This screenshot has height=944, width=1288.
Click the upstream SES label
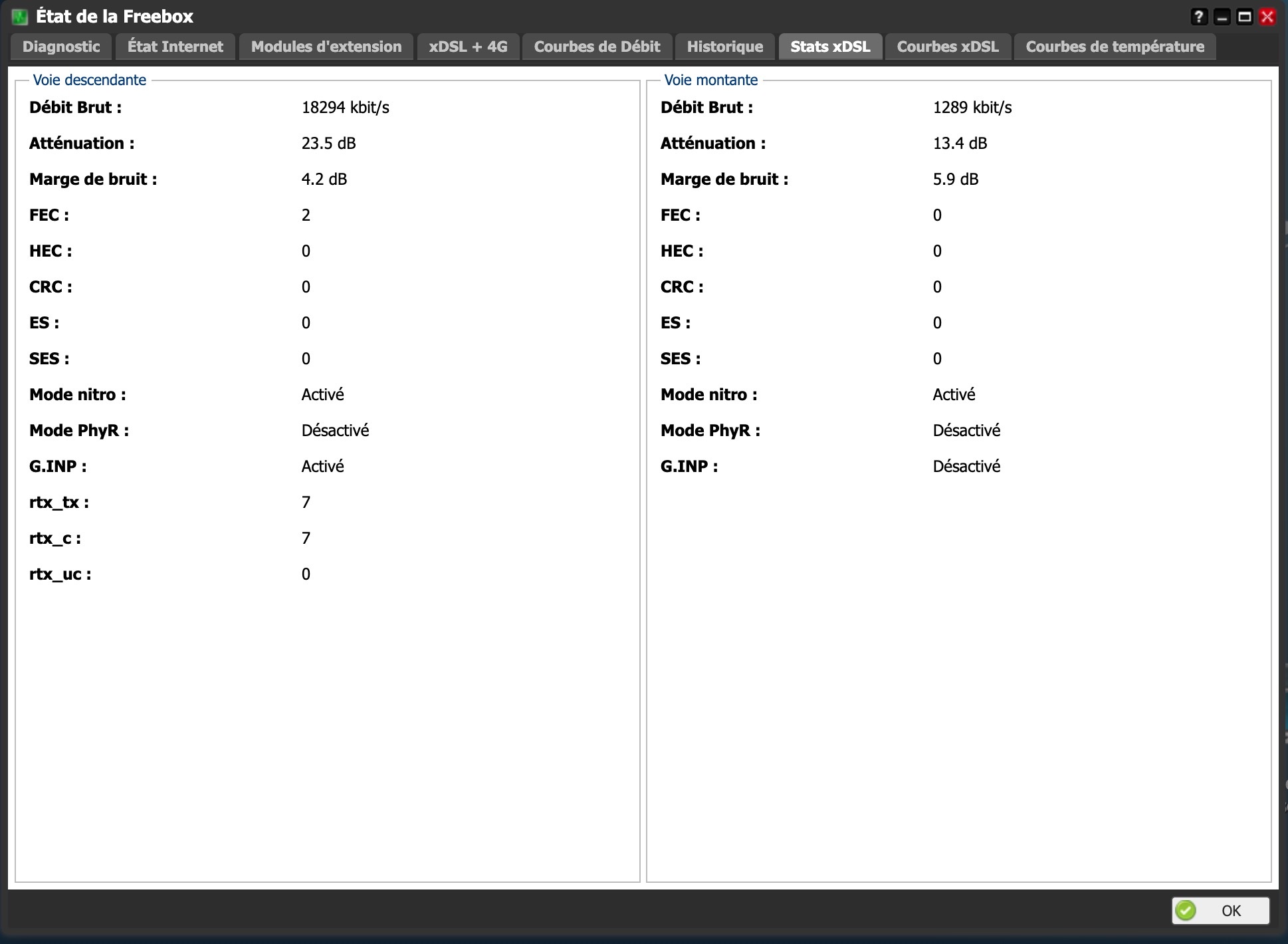click(x=681, y=359)
